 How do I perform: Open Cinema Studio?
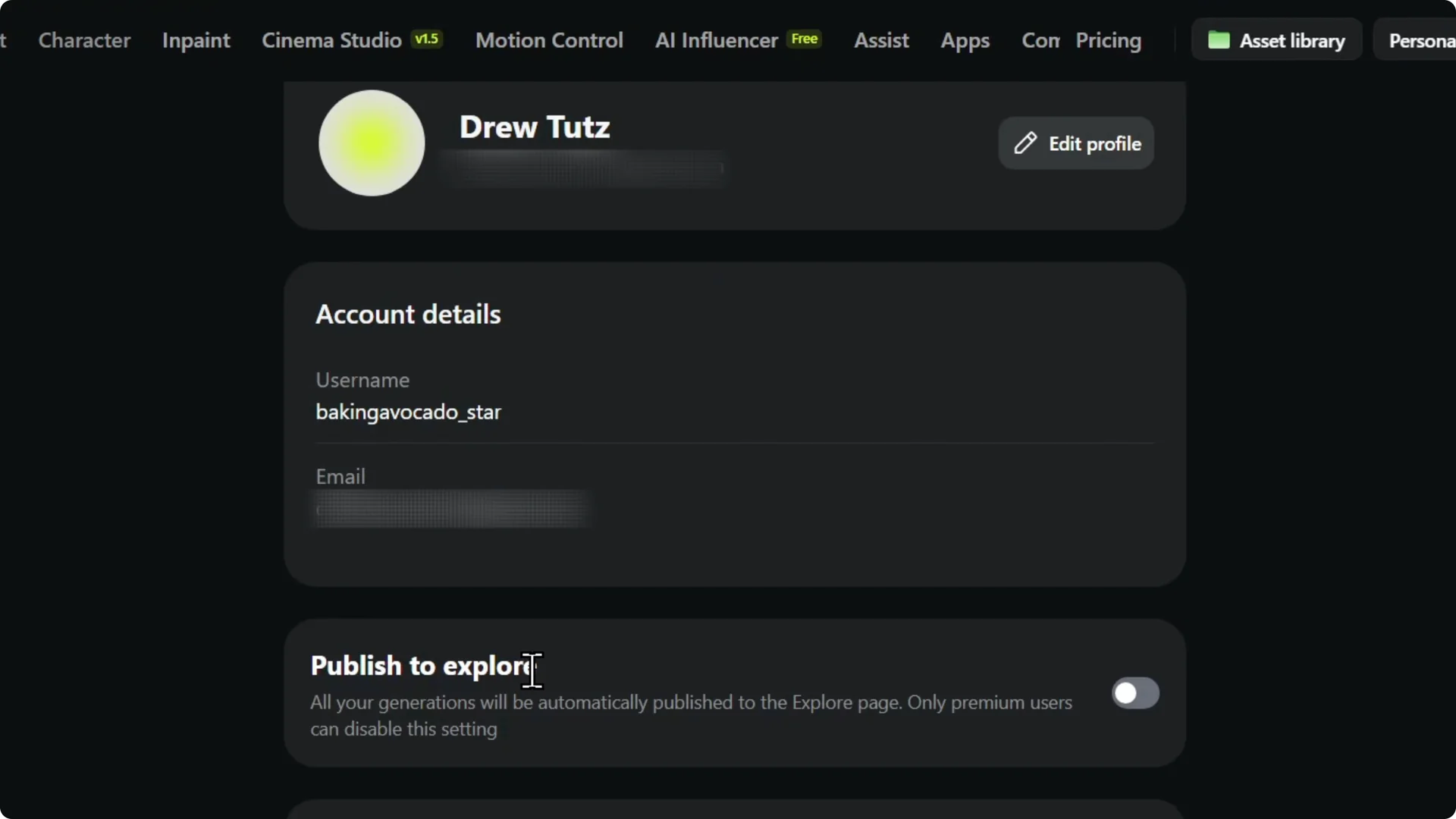(x=331, y=40)
